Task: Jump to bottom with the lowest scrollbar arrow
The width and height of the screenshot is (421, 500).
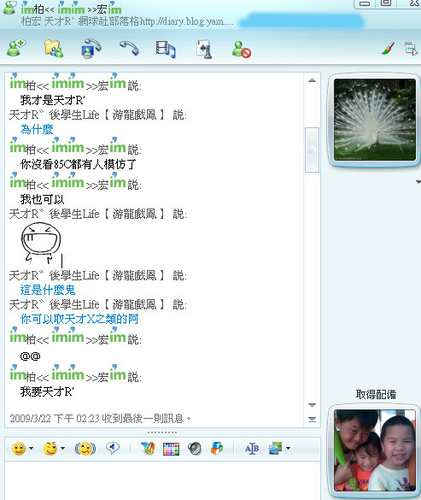Action: click(312, 419)
